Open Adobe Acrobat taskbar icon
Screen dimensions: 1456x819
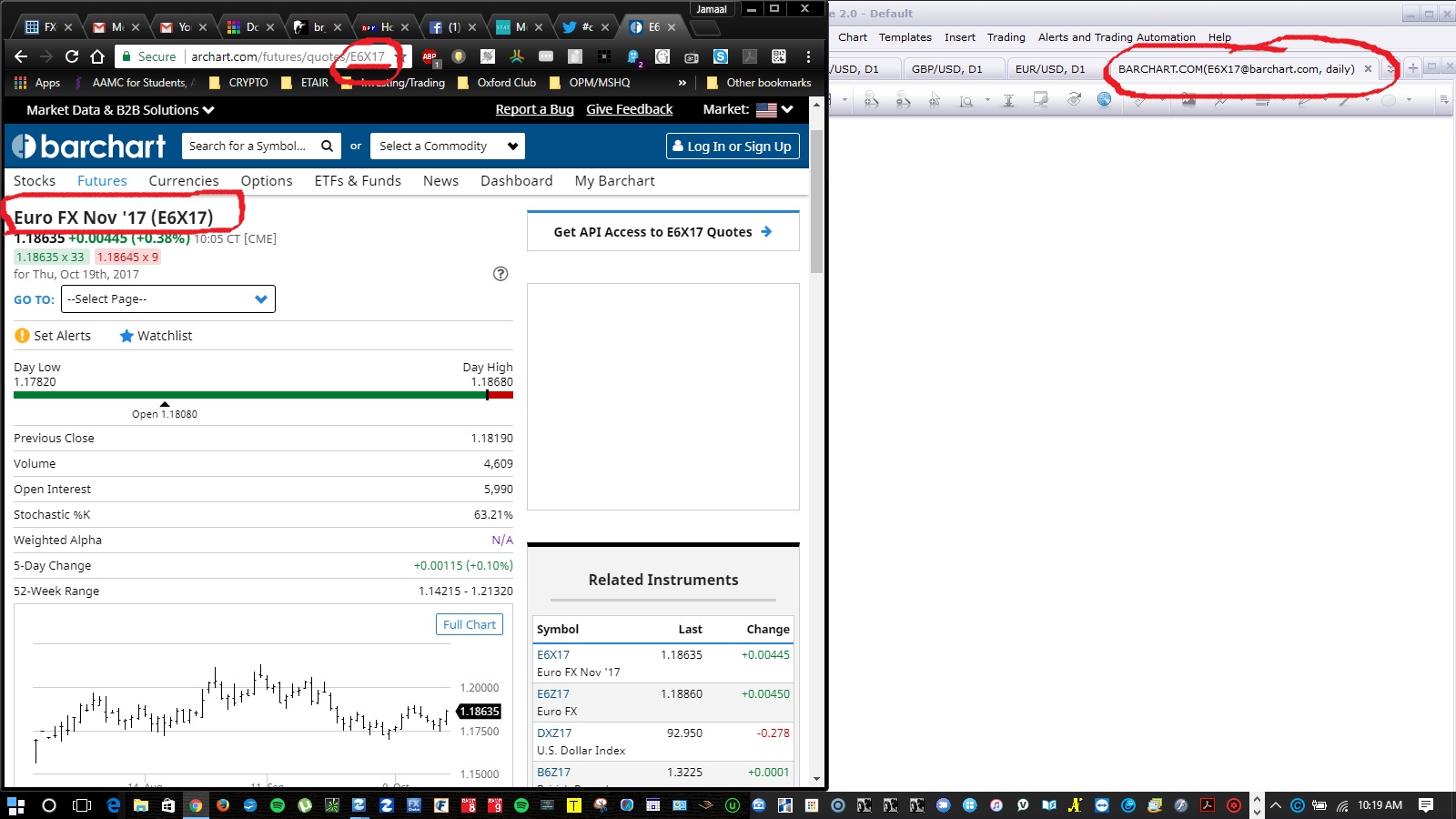coord(1208,805)
